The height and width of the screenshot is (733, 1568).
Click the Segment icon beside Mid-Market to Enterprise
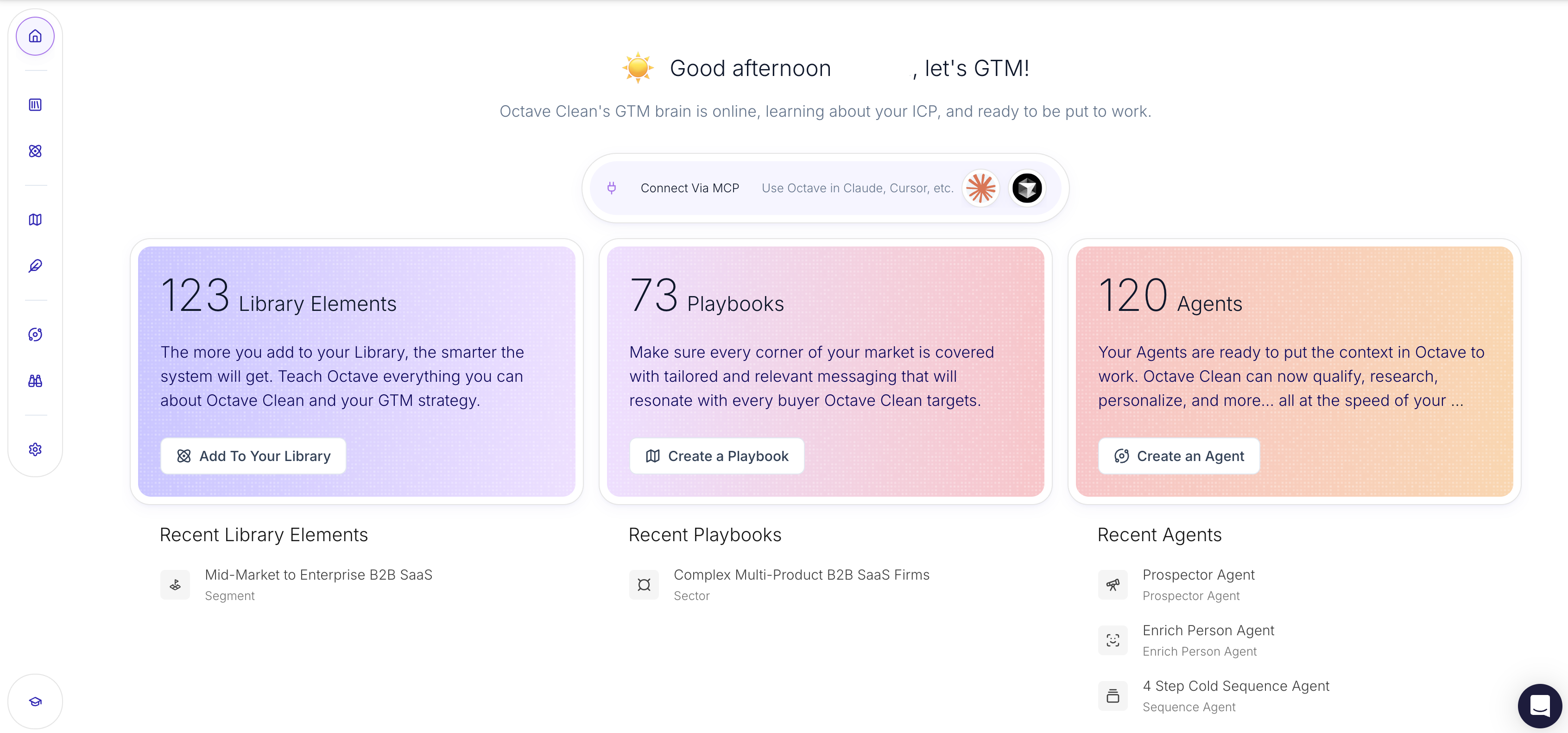pos(175,585)
